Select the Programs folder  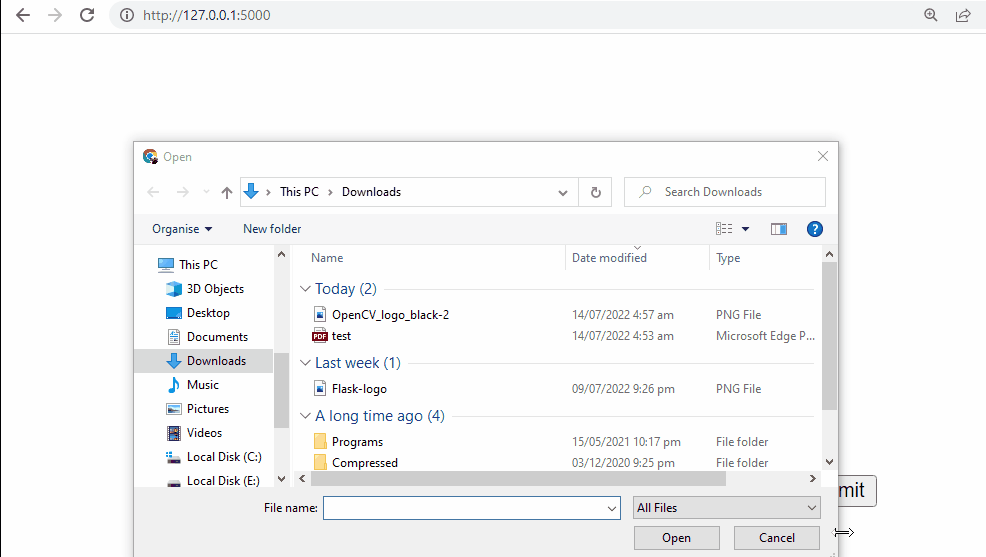click(357, 442)
